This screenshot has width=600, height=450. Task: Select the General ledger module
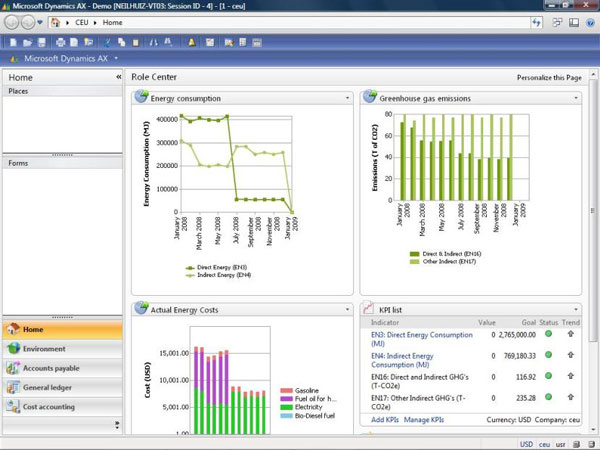point(62,387)
